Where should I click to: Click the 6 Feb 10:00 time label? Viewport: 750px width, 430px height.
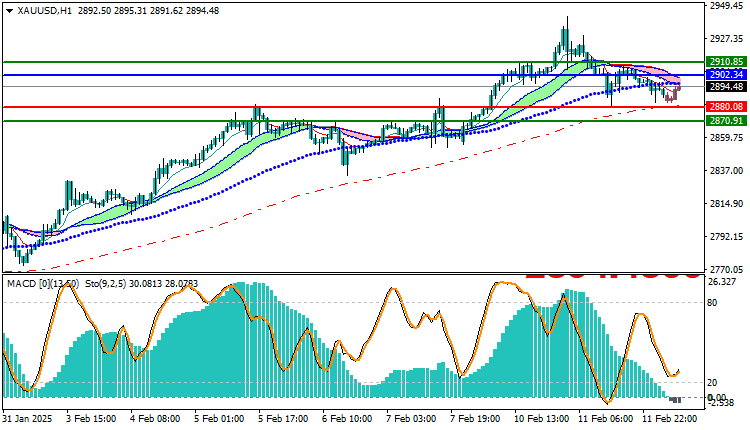(x=347, y=419)
